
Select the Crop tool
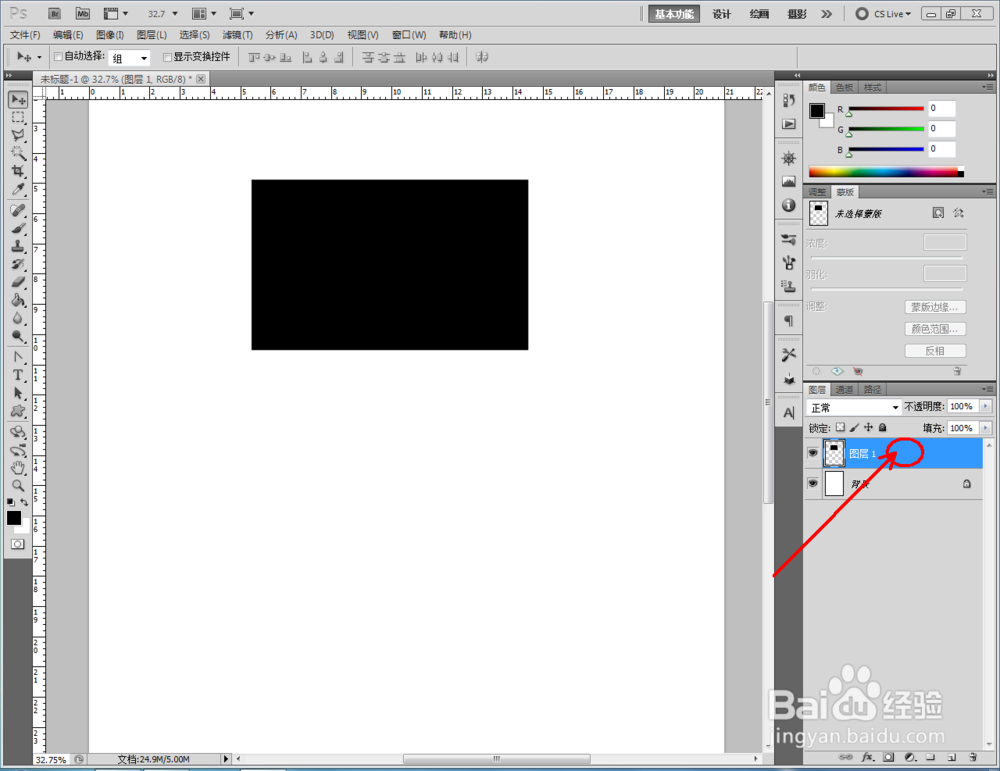[18, 171]
